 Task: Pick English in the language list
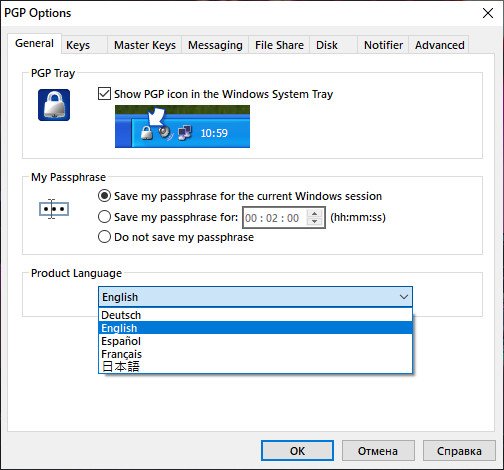click(256, 328)
